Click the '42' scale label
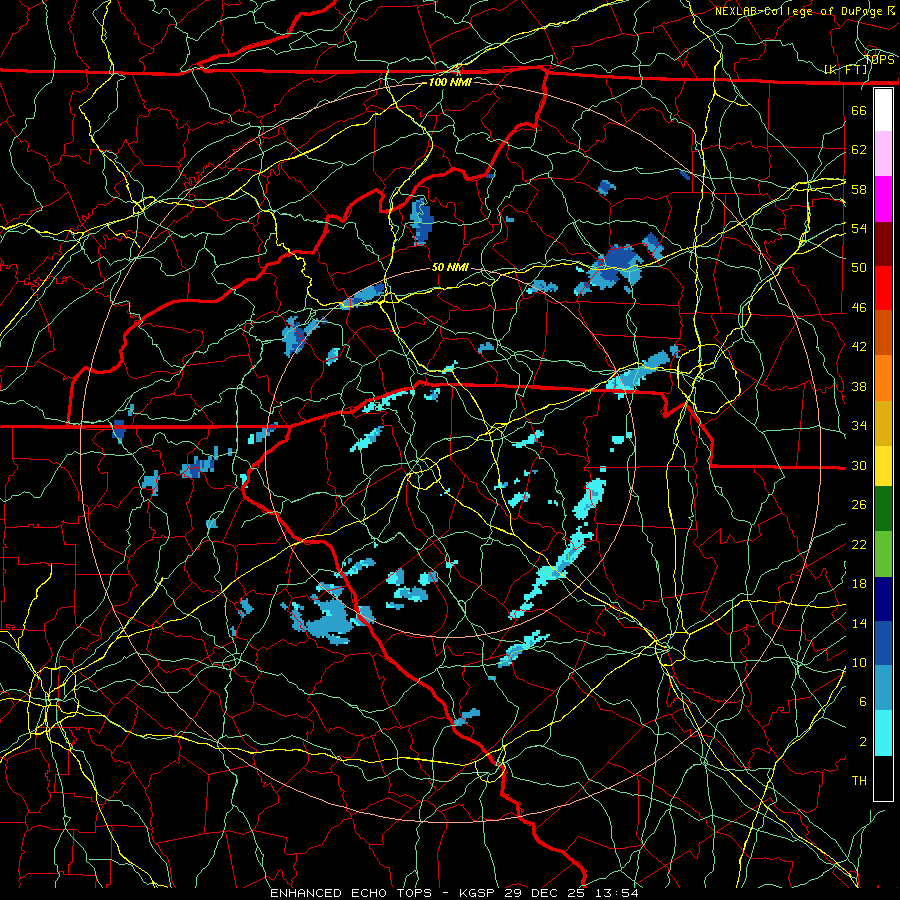 click(859, 347)
